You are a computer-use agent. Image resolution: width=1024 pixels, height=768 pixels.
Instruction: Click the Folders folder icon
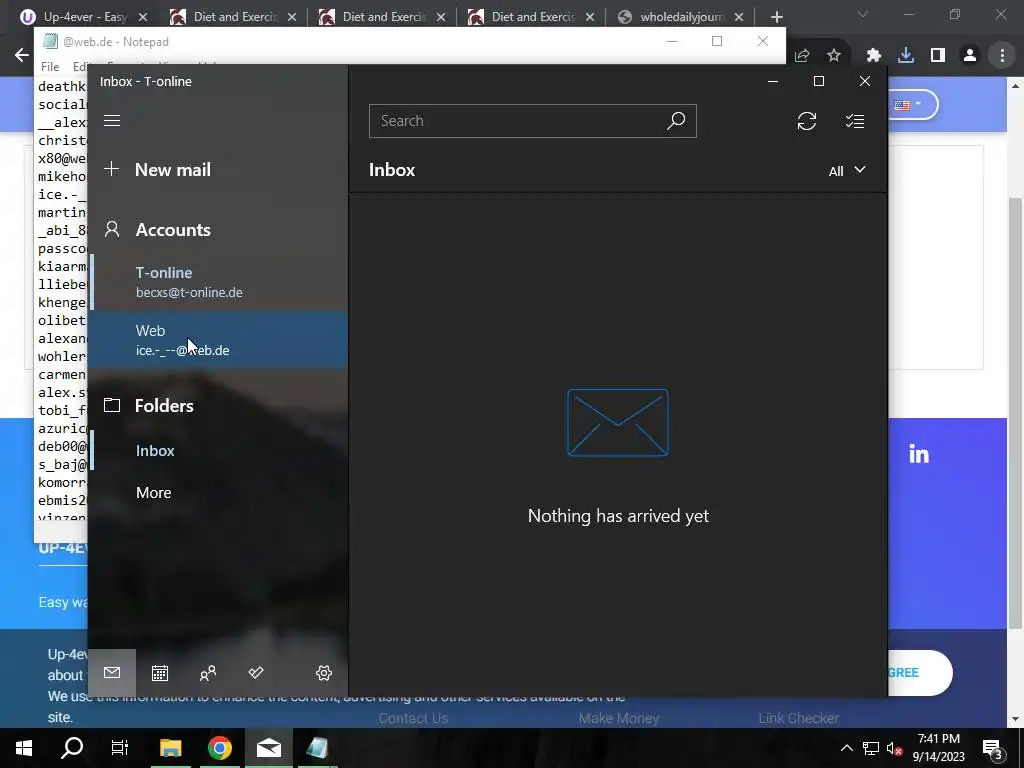(112, 405)
